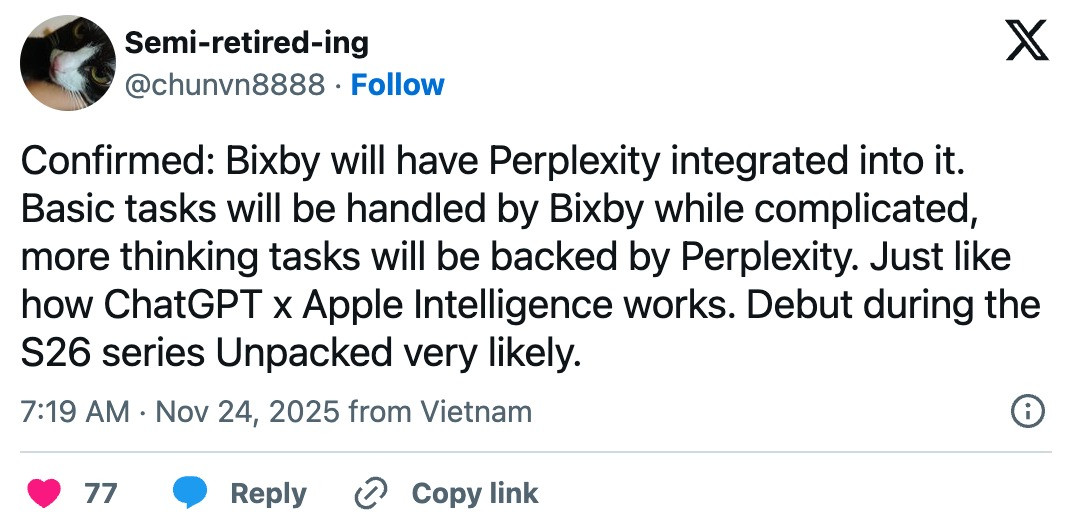Open the cat profile avatar
Screen dimensions: 1070x532
click(x=67, y=62)
